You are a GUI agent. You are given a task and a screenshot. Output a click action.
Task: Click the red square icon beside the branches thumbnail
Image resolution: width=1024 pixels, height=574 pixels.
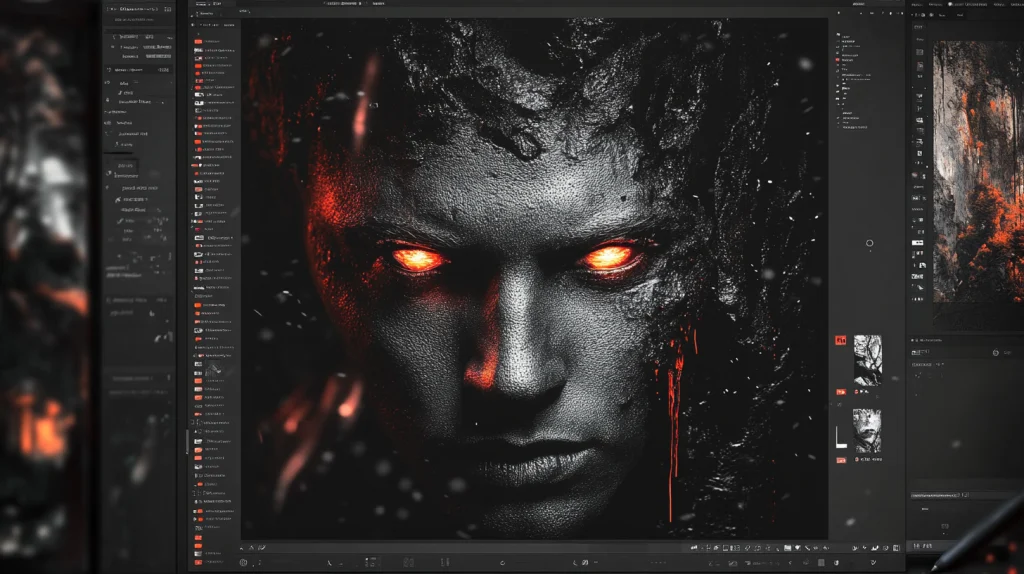(x=840, y=340)
